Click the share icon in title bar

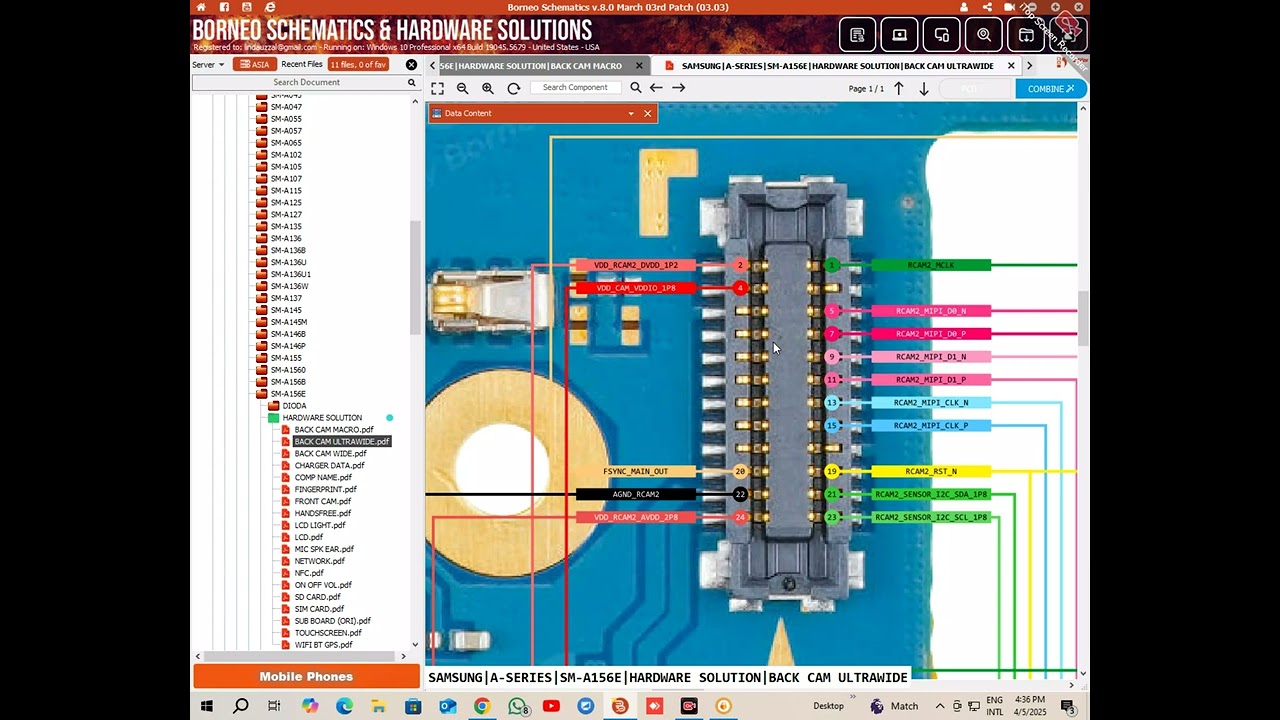point(987,7)
